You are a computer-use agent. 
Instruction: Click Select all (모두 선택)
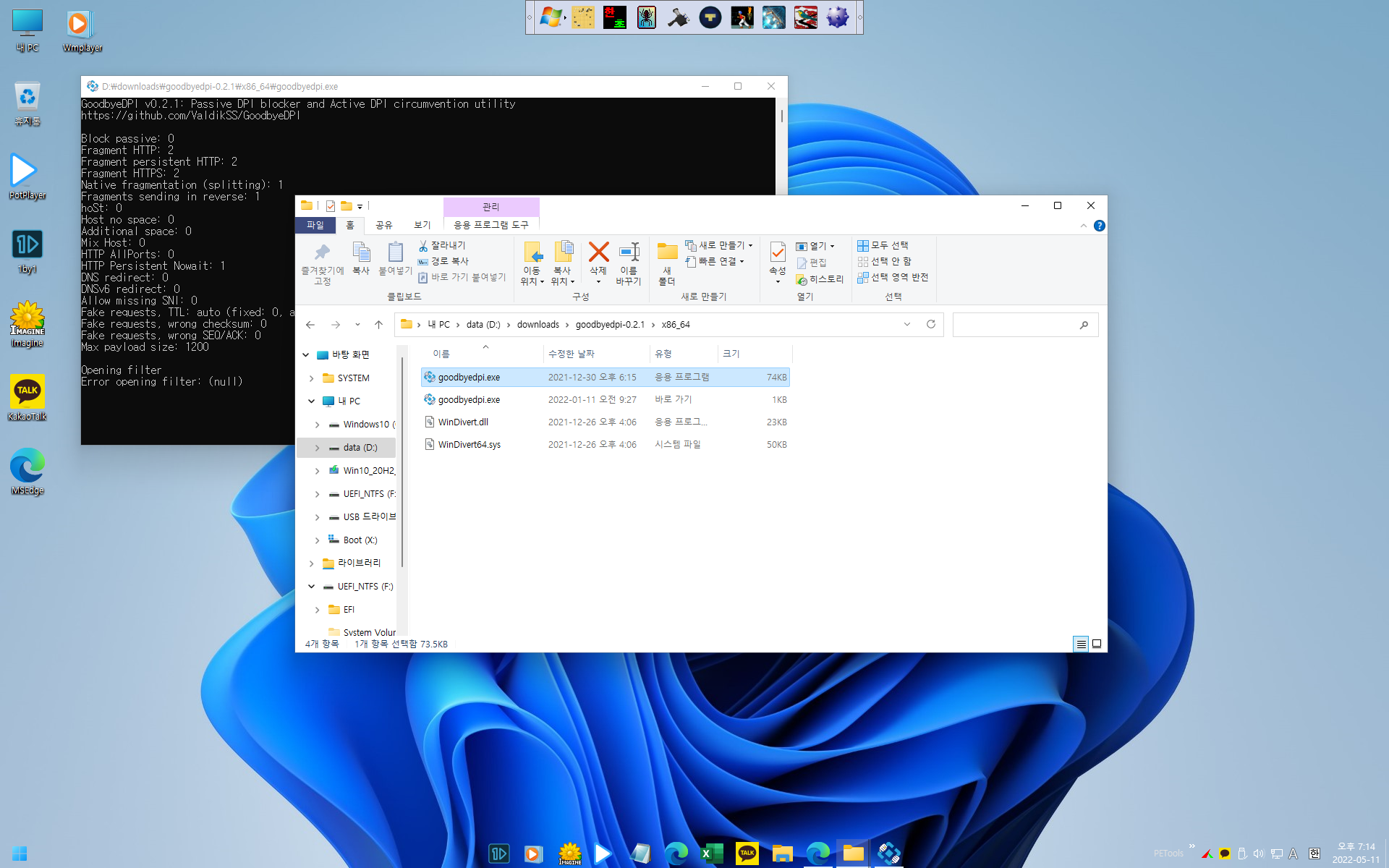click(883, 246)
